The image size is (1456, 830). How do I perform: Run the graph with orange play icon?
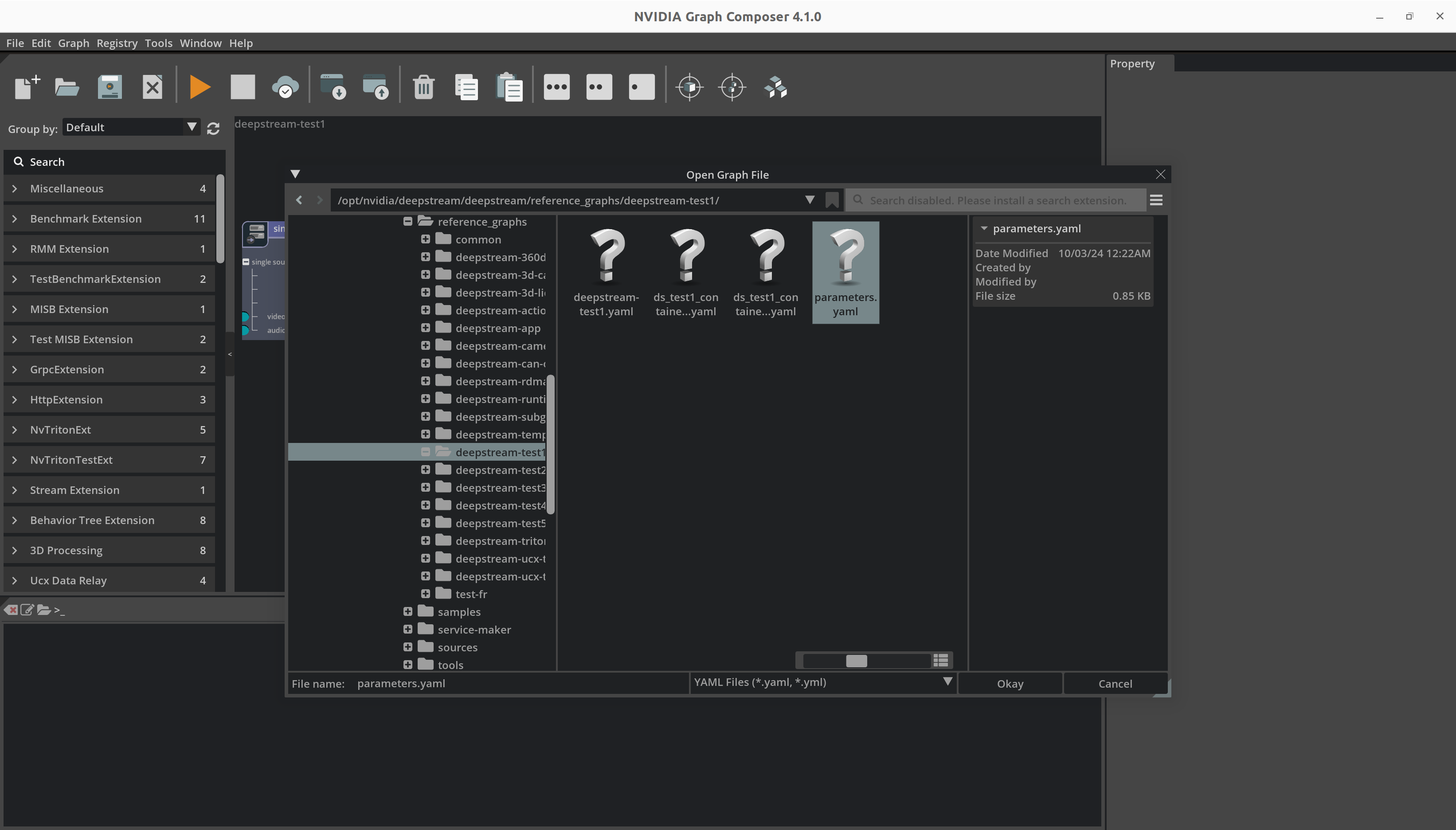[200, 87]
